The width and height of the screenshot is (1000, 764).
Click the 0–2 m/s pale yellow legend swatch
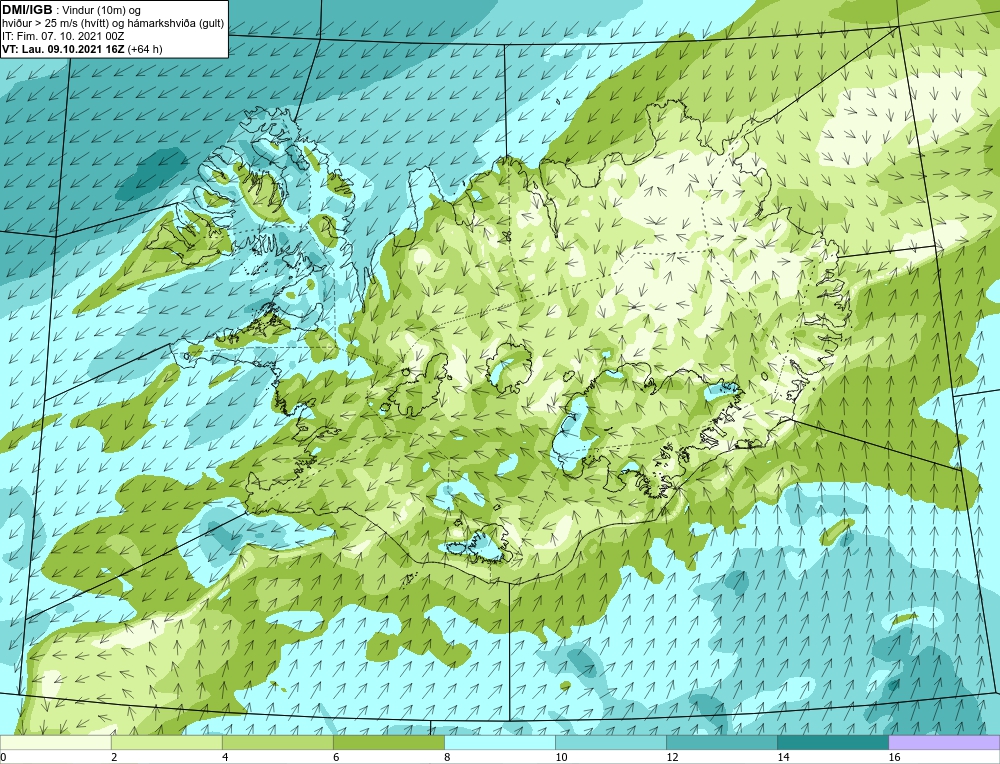click(x=55, y=742)
